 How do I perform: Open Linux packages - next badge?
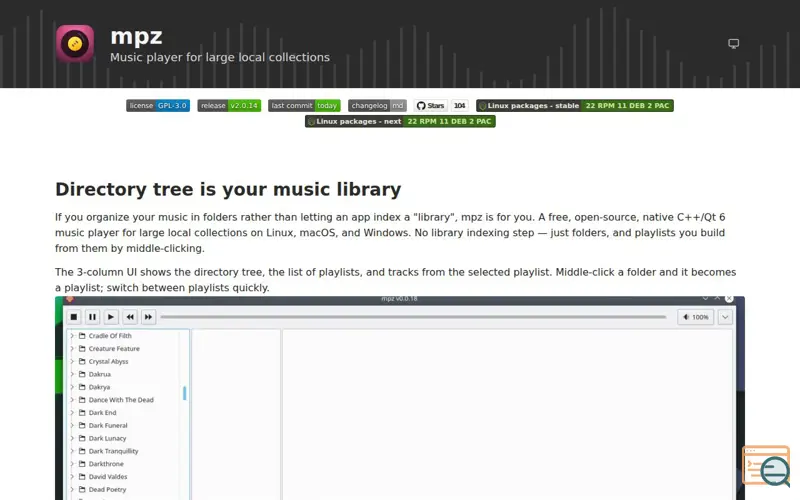pos(400,121)
